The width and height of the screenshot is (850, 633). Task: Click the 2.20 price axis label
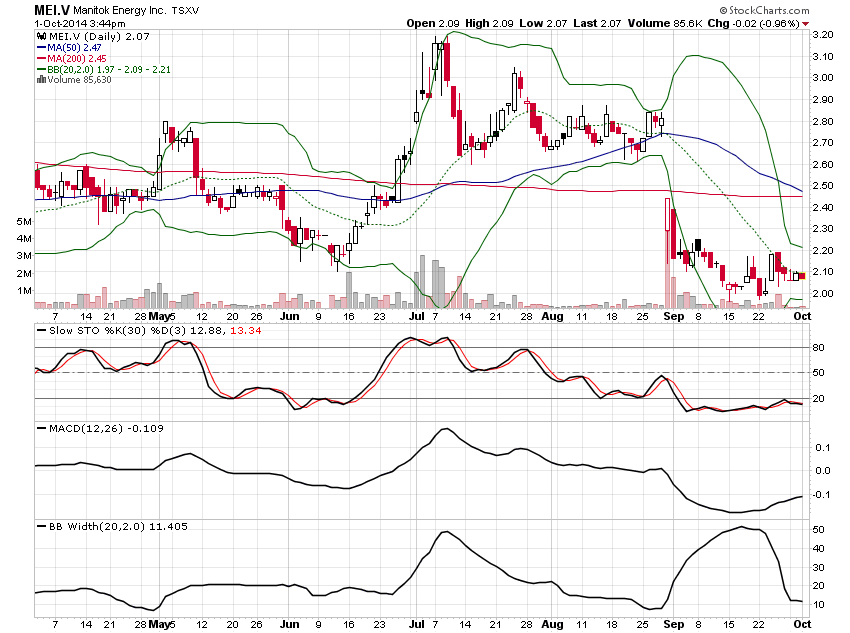822,250
